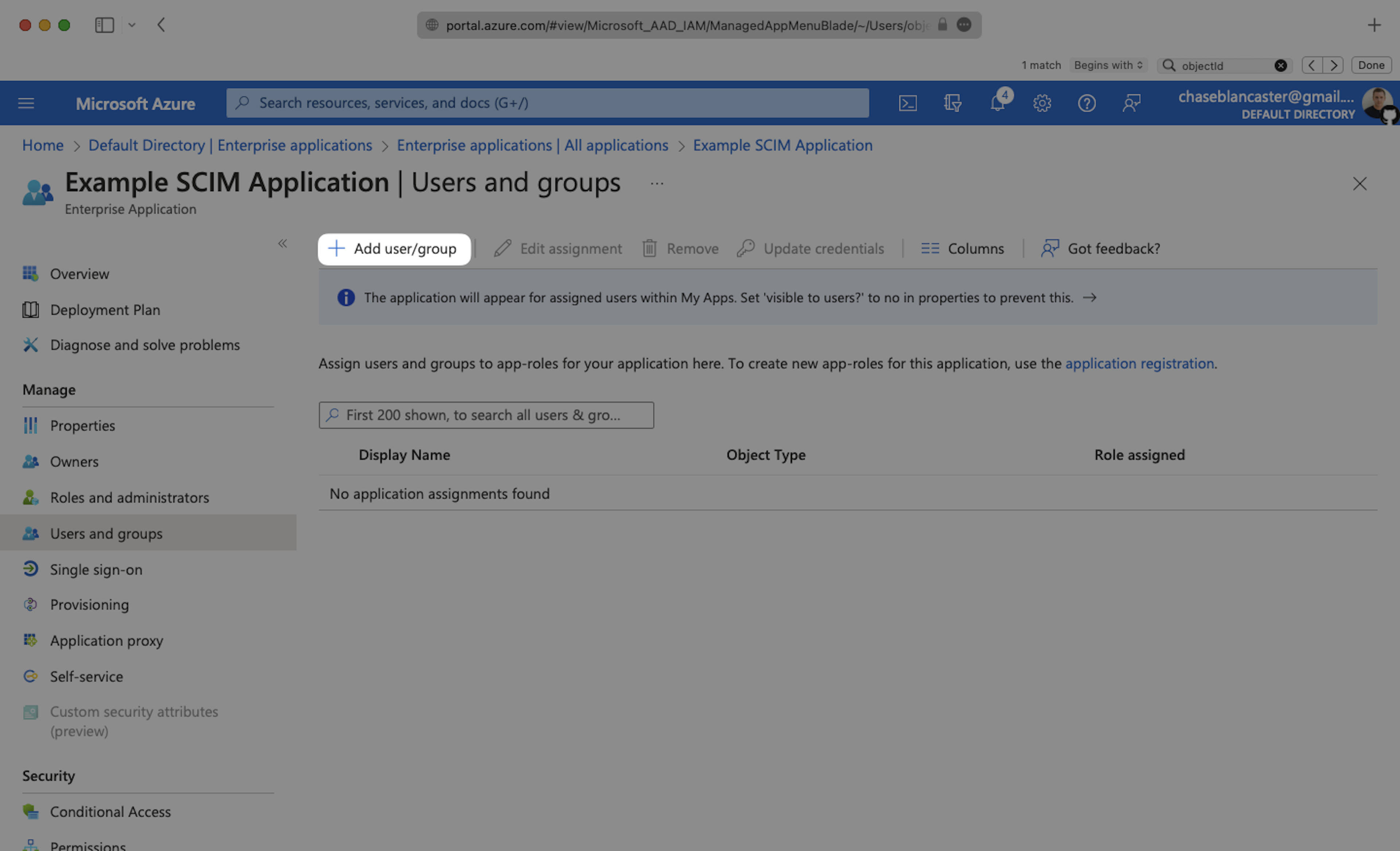Image resolution: width=1400 pixels, height=851 pixels.
Task: Clear the objectId find text
Action: click(1280, 65)
